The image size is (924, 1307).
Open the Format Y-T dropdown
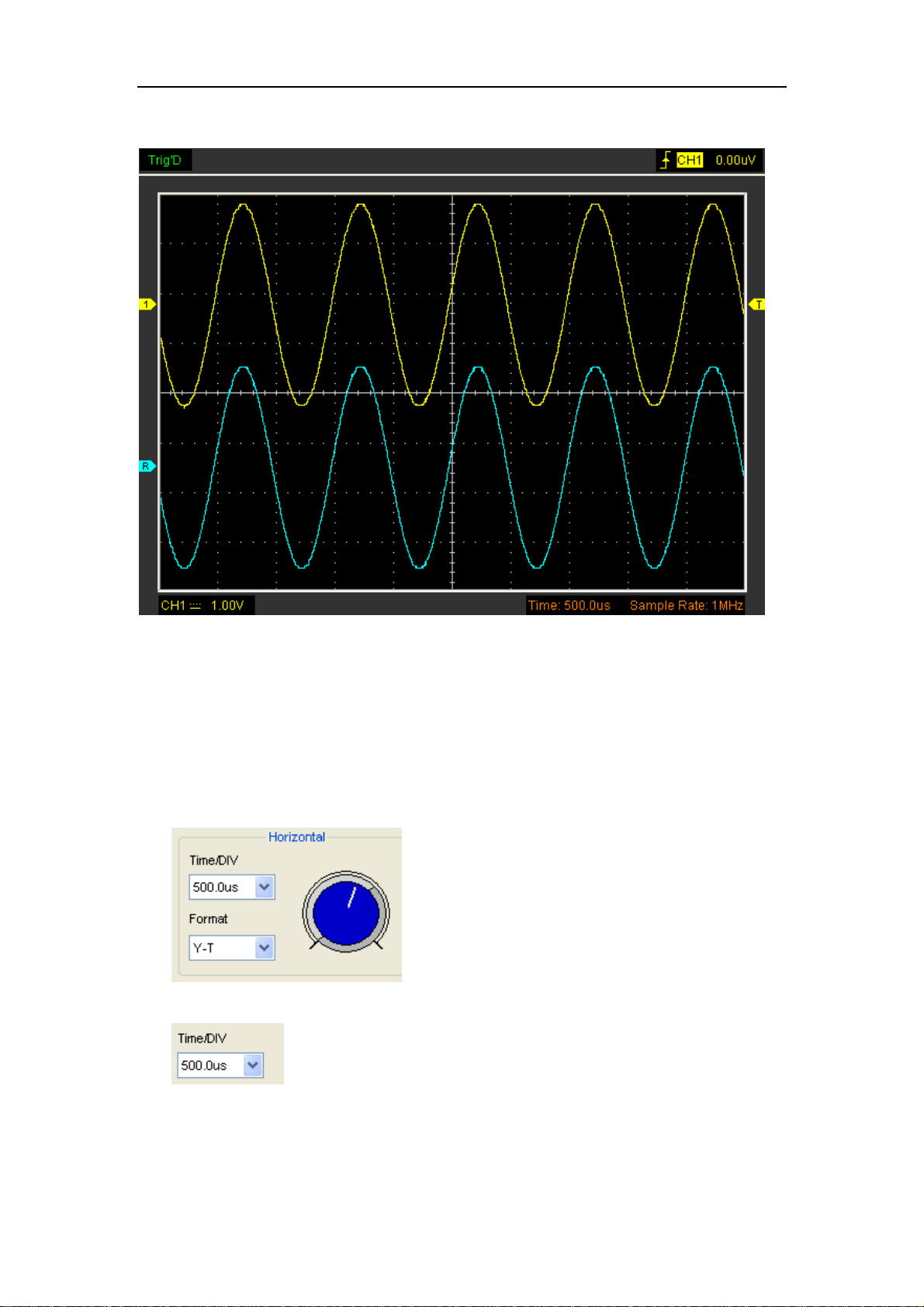265,948
